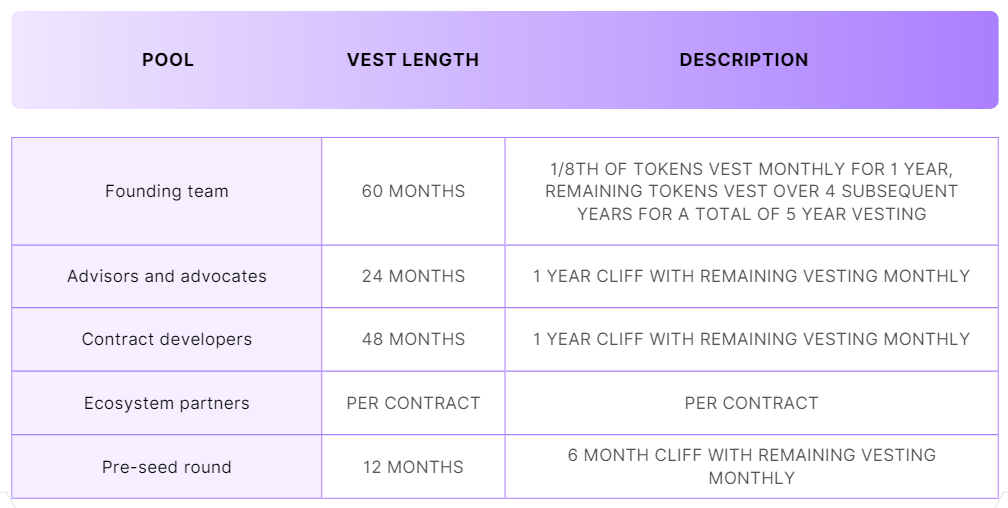Click the POOL column header
The image size is (1008, 508).
168,60
